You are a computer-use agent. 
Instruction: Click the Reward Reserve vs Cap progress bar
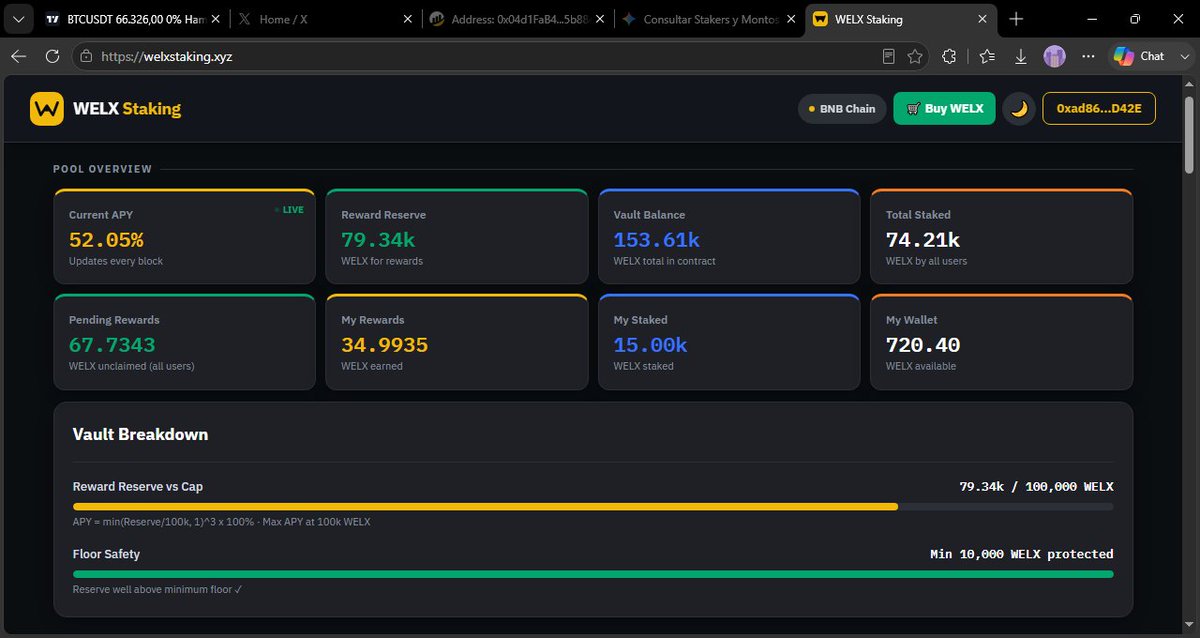click(593, 507)
